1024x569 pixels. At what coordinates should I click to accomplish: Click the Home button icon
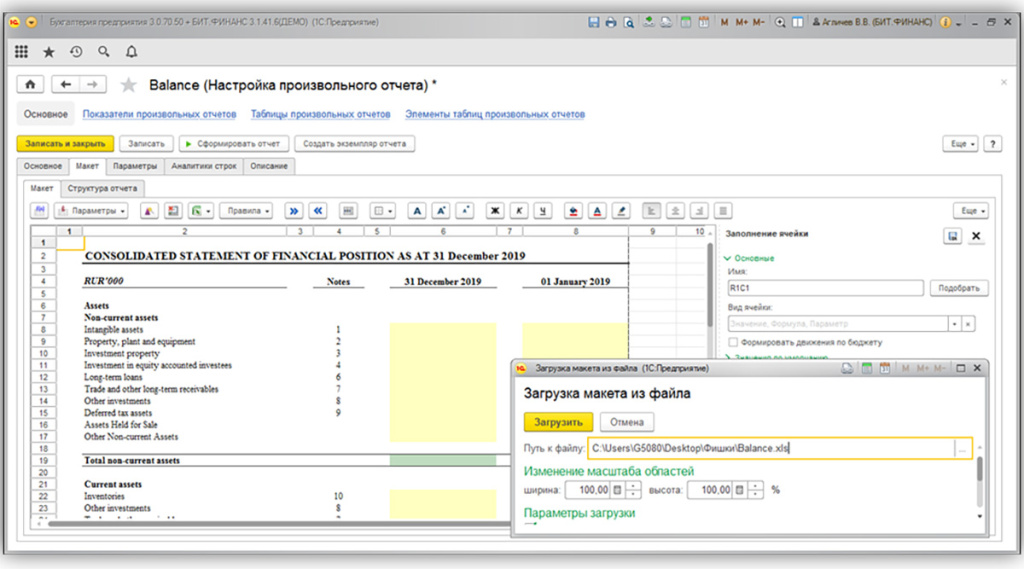[30, 85]
